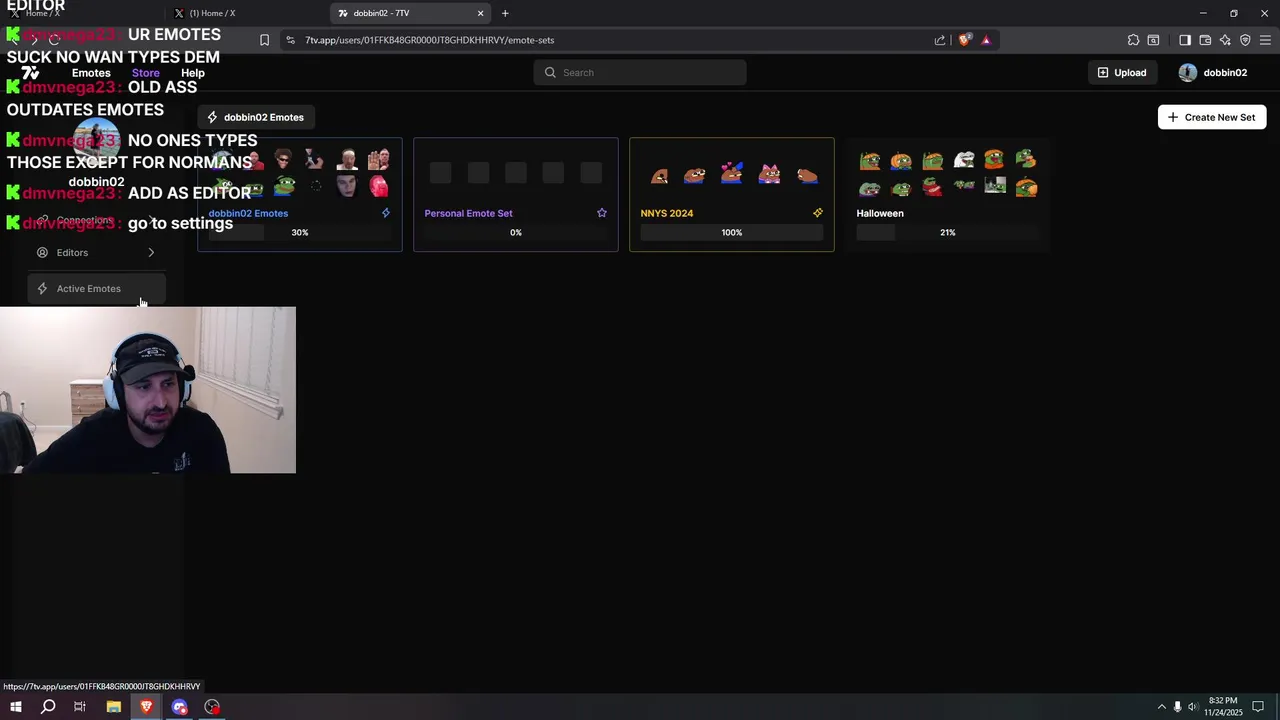Click the volume speaker tray icon
The width and height of the screenshot is (1280, 720).
(x=1192, y=707)
